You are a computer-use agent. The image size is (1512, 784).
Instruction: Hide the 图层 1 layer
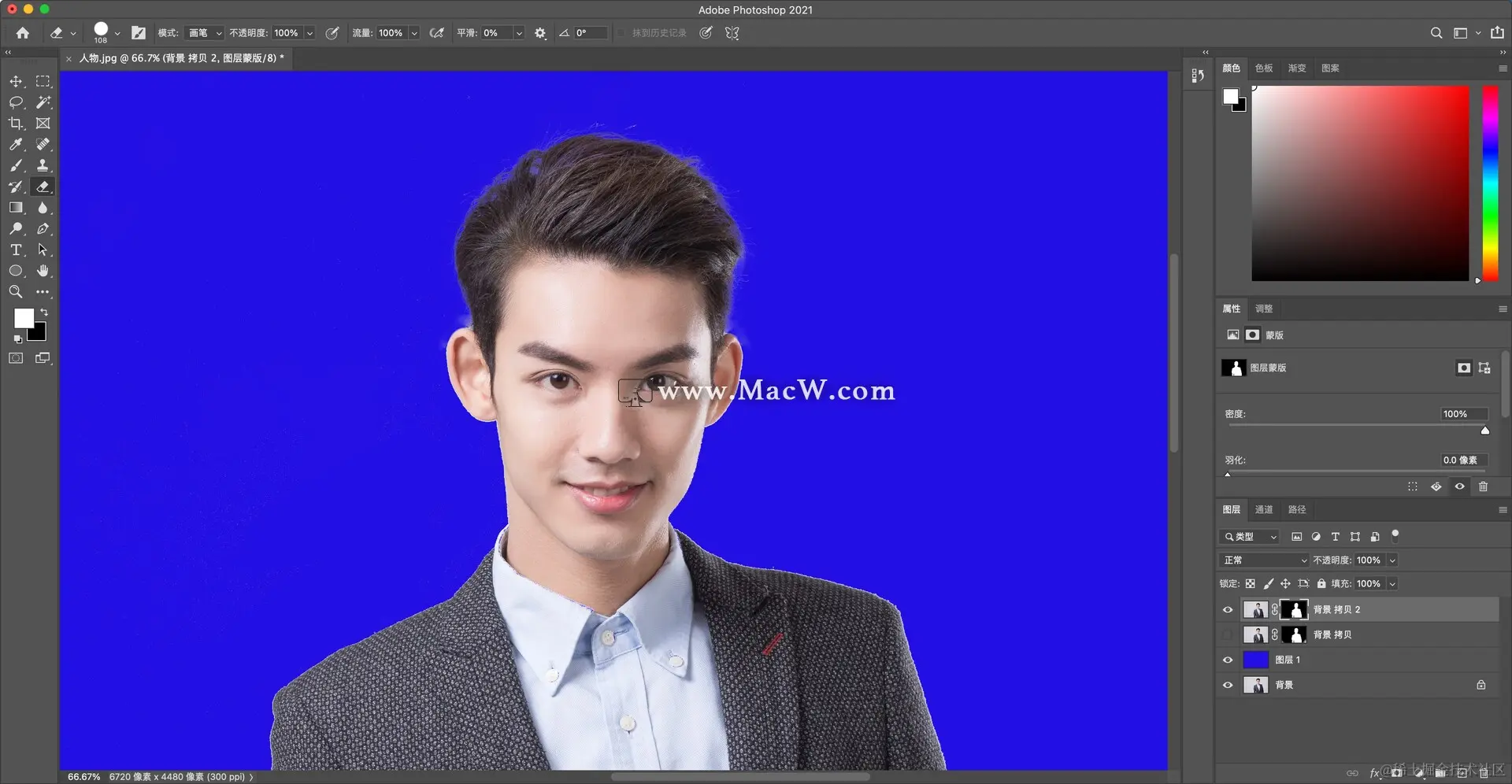tap(1228, 660)
